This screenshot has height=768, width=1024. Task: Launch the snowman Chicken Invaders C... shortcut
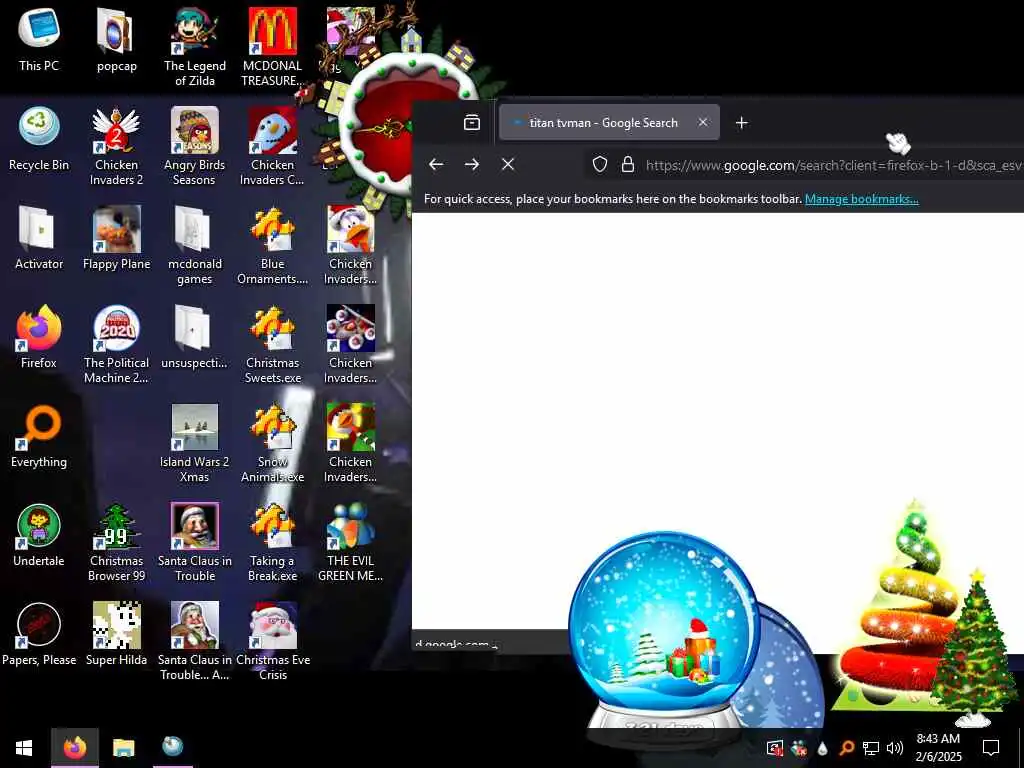(272, 146)
